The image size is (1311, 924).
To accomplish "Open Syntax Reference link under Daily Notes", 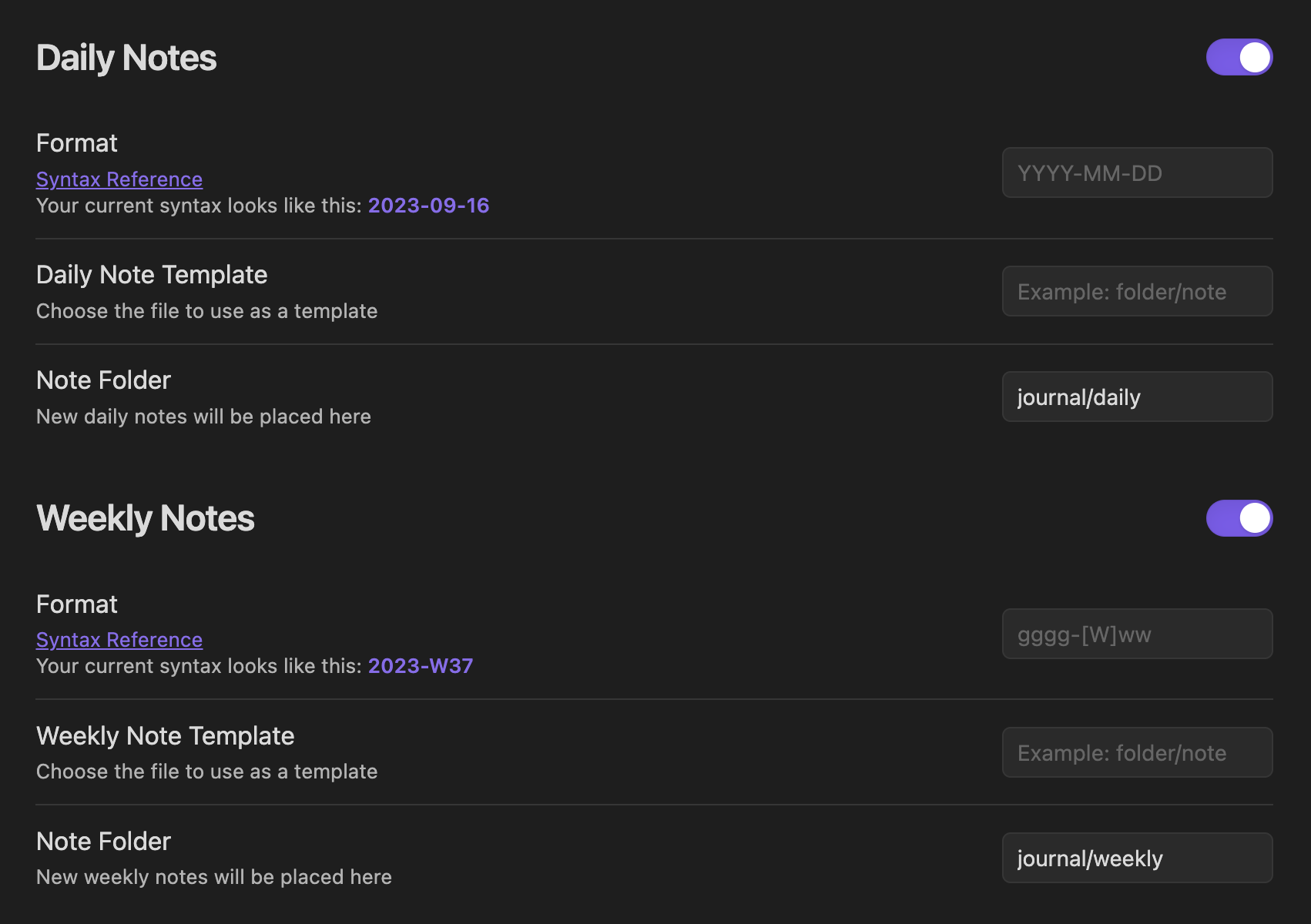I will (x=119, y=179).
